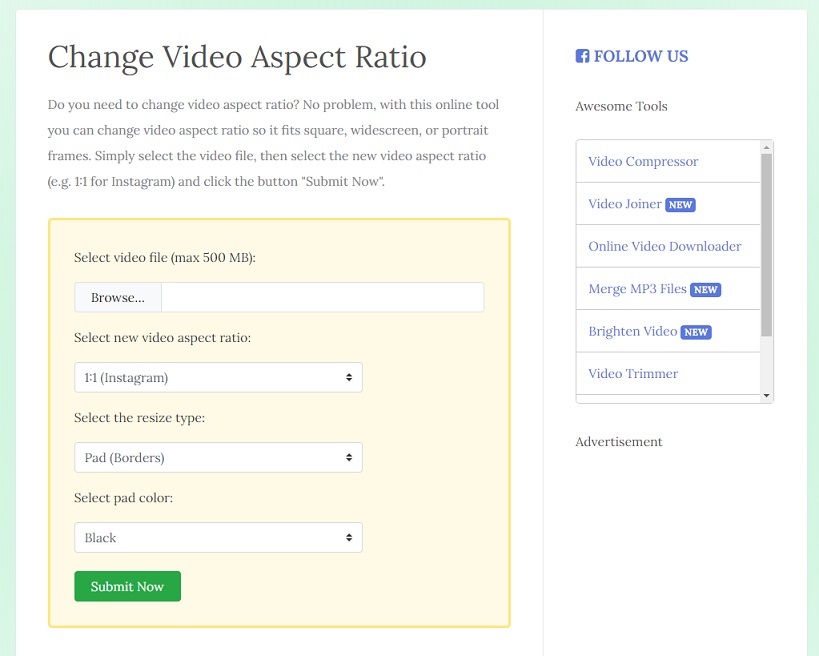
Task: Open the Video Compressor tool link
Action: click(x=643, y=161)
